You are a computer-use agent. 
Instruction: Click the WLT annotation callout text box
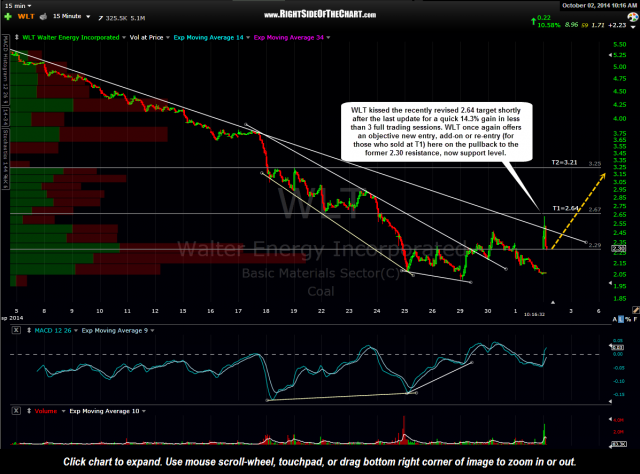click(436, 131)
